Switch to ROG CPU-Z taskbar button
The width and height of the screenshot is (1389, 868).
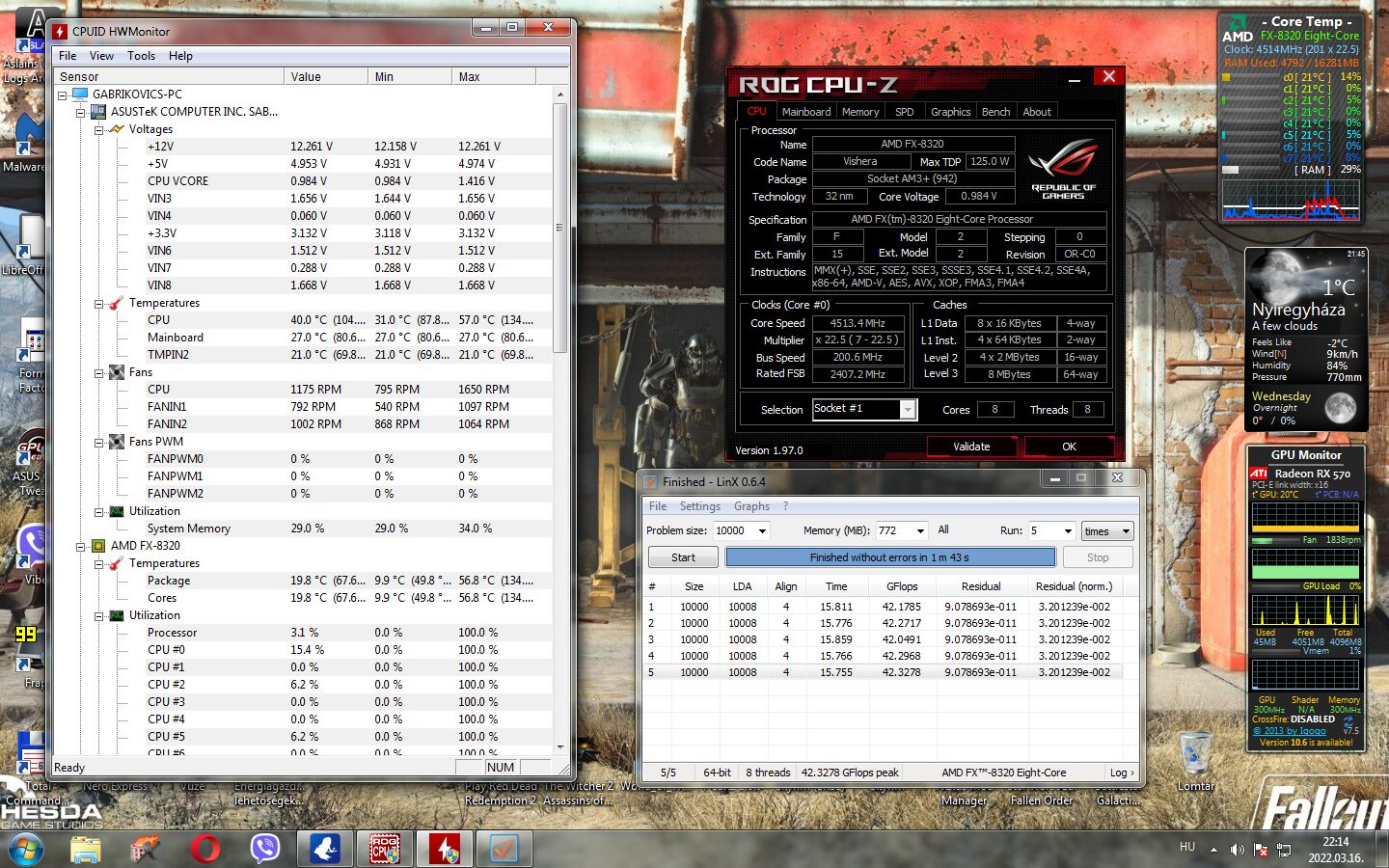pyautogui.click(x=385, y=849)
